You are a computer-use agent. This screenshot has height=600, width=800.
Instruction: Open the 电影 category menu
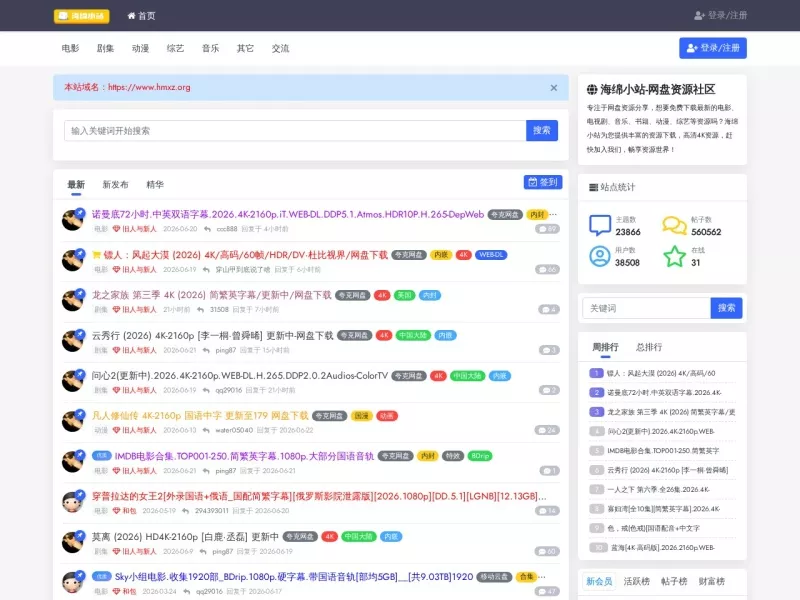tap(70, 48)
